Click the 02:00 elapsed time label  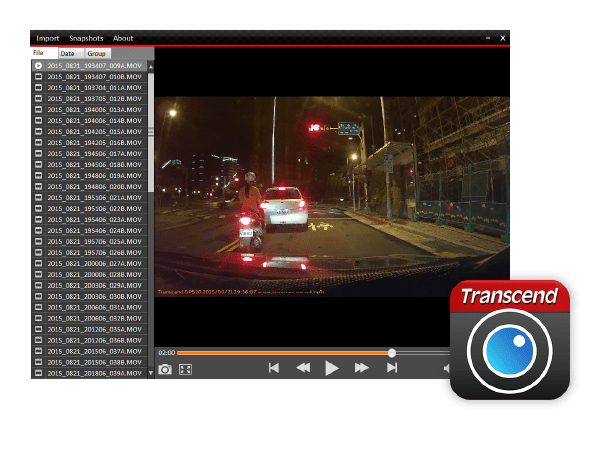click(x=166, y=353)
